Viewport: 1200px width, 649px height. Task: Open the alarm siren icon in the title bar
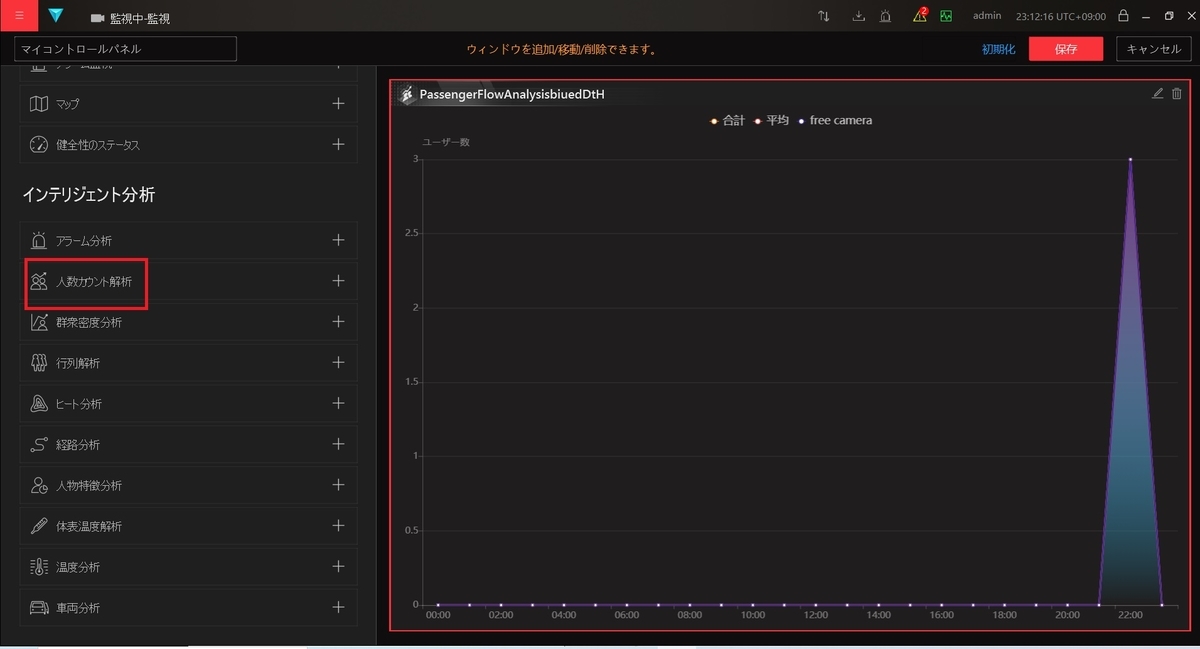pyautogui.click(x=886, y=16)
